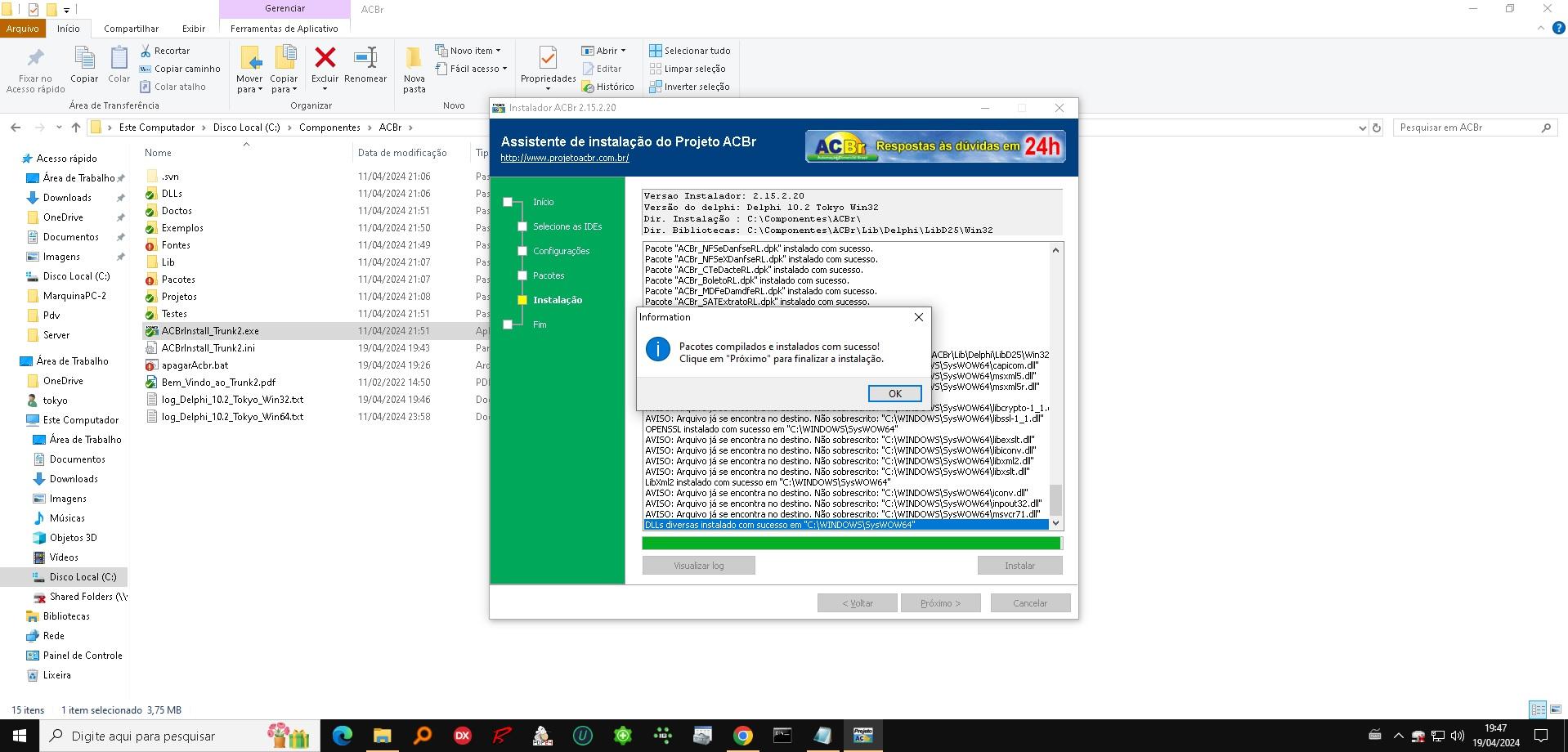This screenshot has height=752, width=1568.
Task: Open the address bar history dropdown
Action: [x=1362, y=128]
